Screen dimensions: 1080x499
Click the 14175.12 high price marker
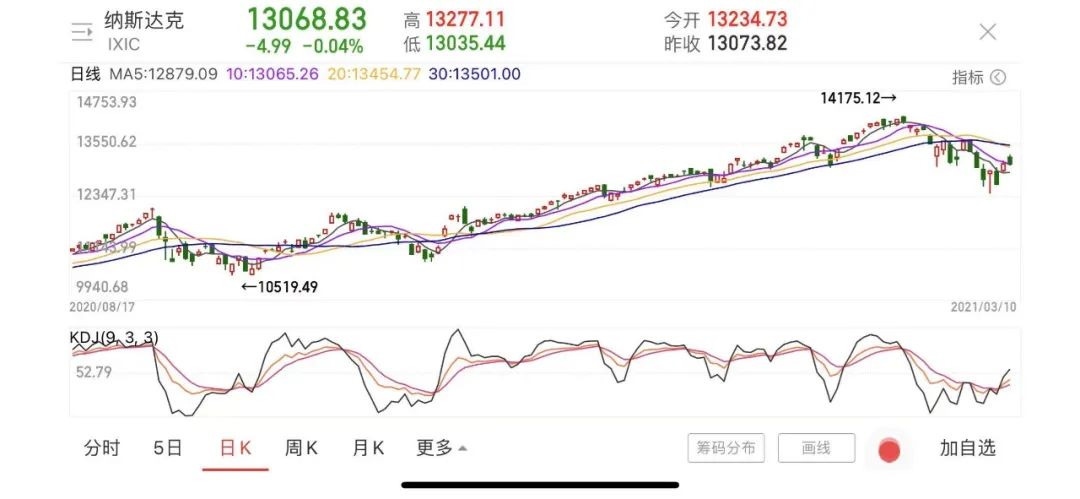coord(858,98)
